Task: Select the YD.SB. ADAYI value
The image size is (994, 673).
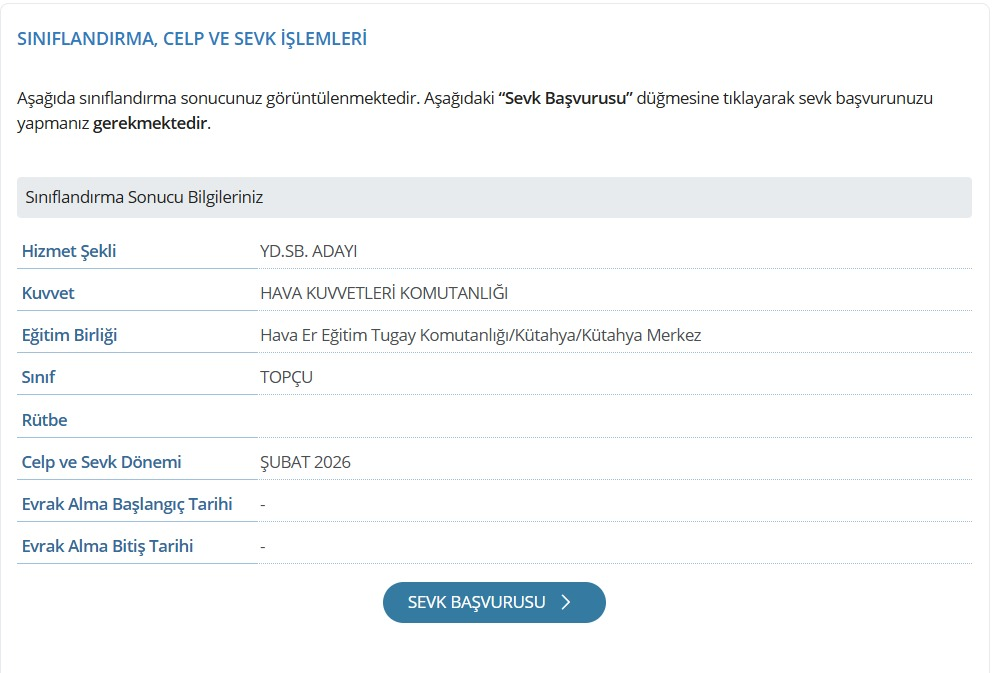Action: coord(308,251)
